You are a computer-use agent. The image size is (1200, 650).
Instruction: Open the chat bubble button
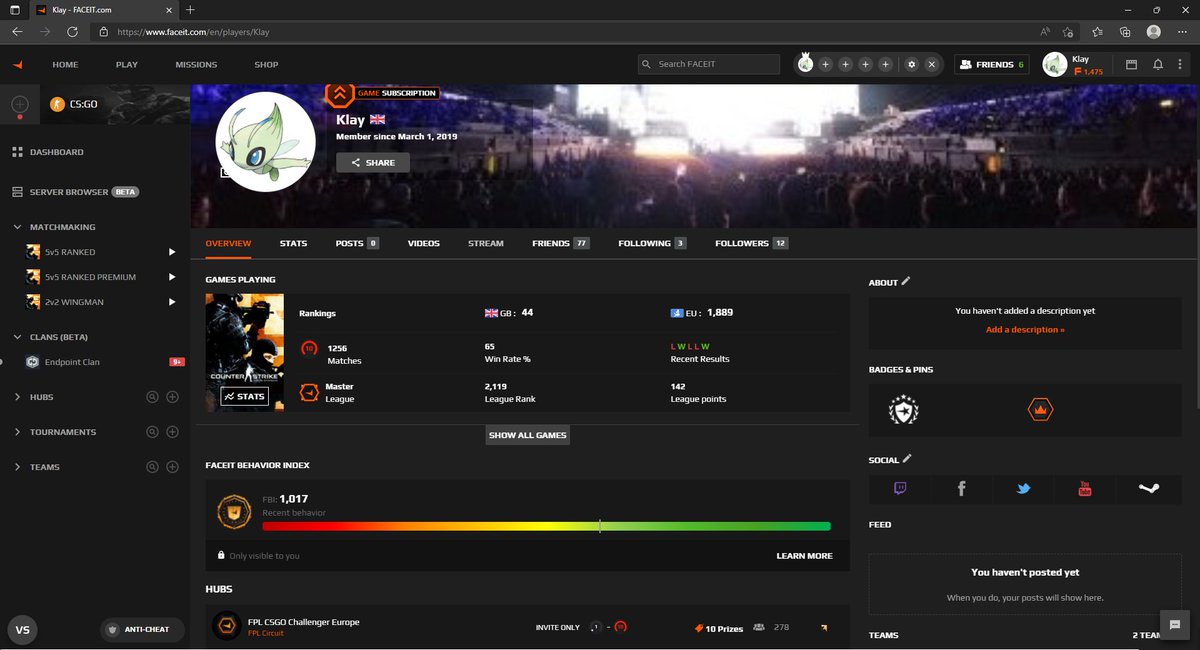tap(1174, 624)
